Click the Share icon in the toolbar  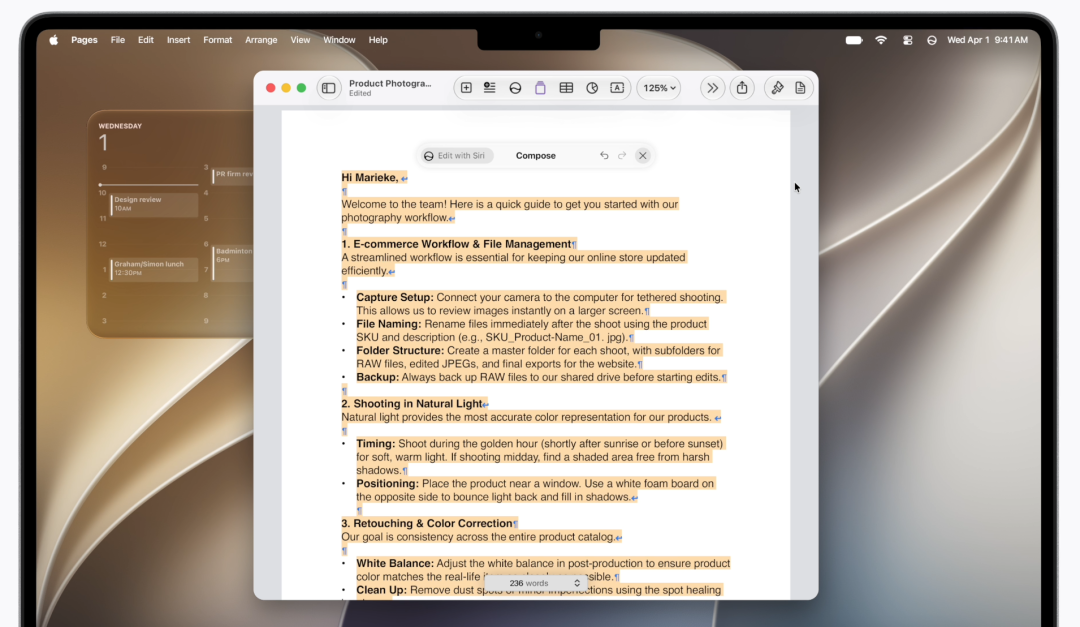coord(742,88)
